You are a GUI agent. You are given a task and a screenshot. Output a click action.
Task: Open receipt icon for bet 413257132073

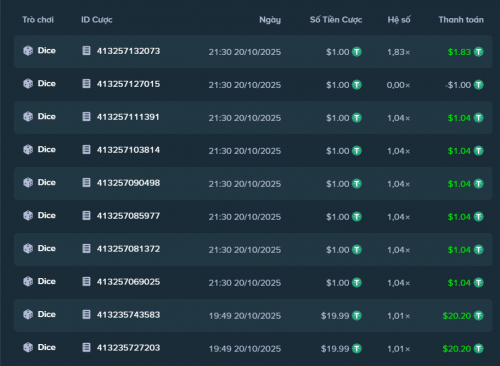tap(86, 51)
